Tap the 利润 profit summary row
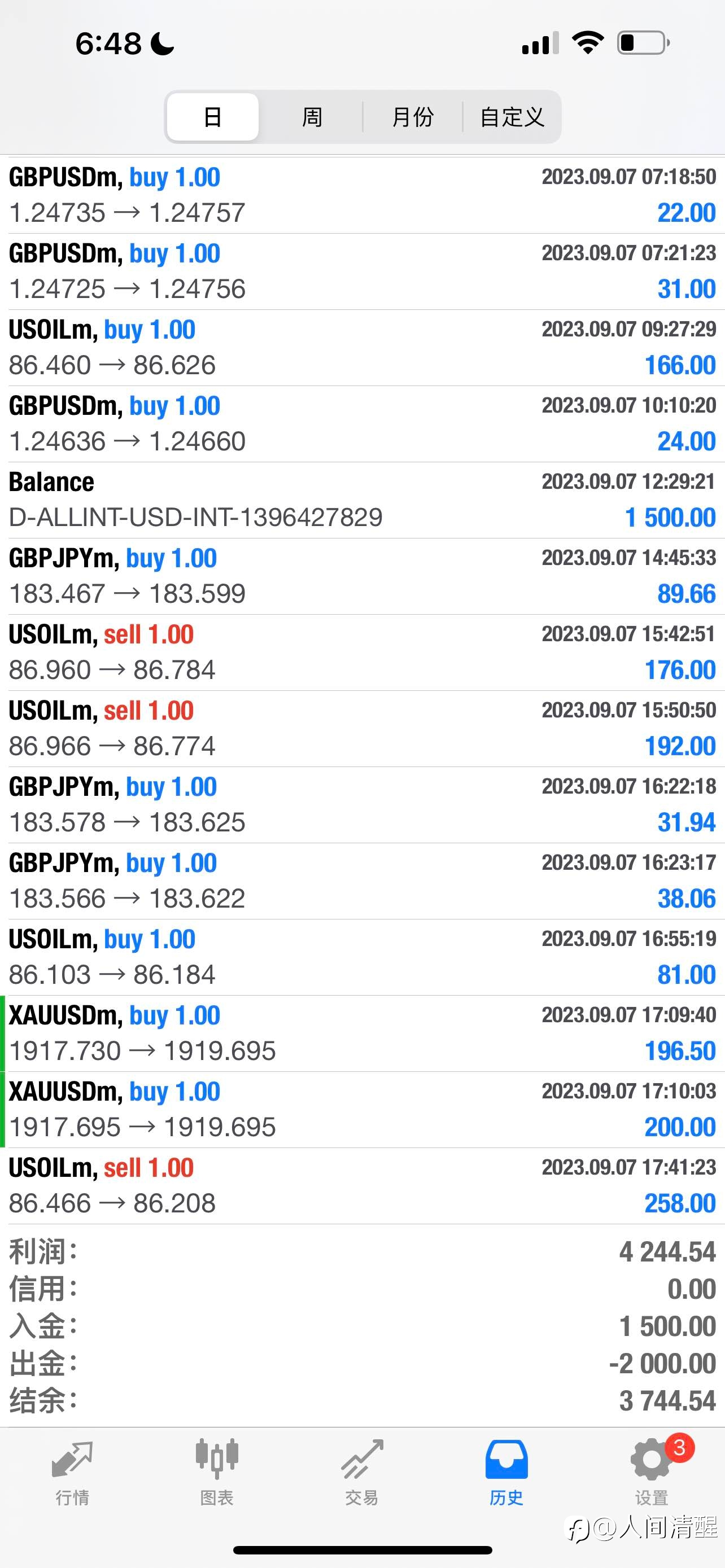The height and width of the screenshot is (1568, 725). (362, 1252)
